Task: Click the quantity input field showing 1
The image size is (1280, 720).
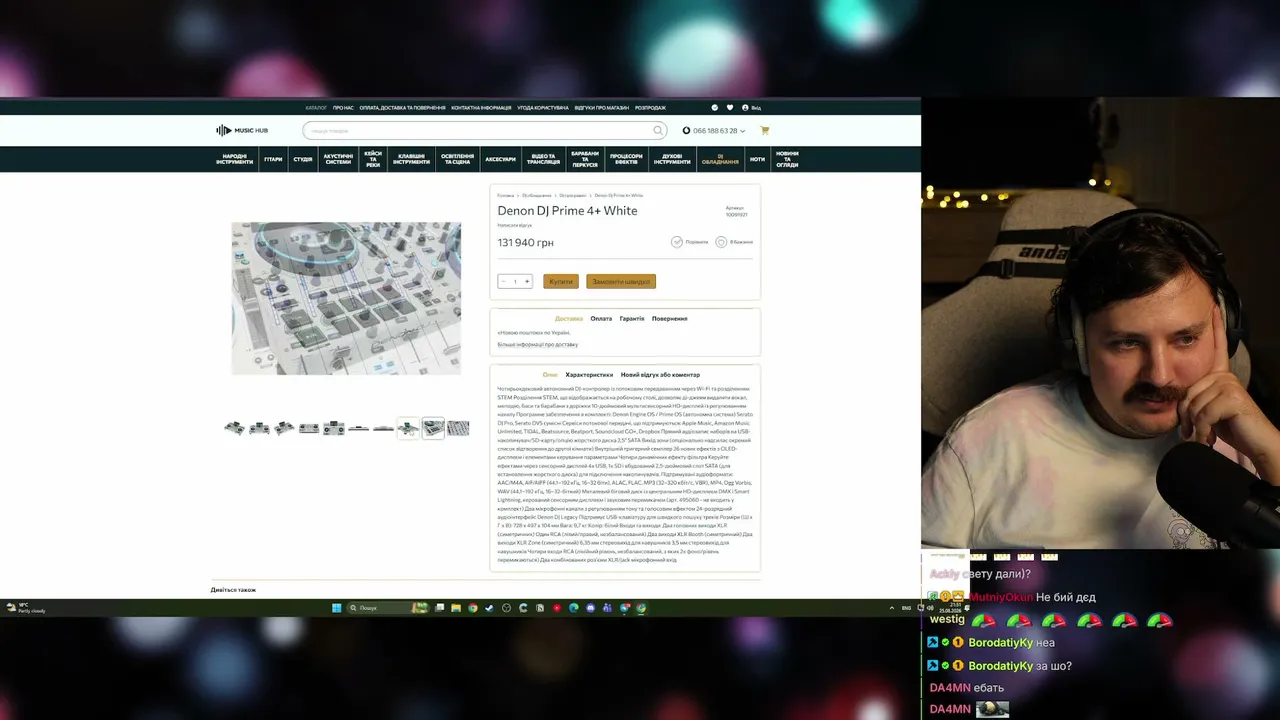Action: pos(515,281)
